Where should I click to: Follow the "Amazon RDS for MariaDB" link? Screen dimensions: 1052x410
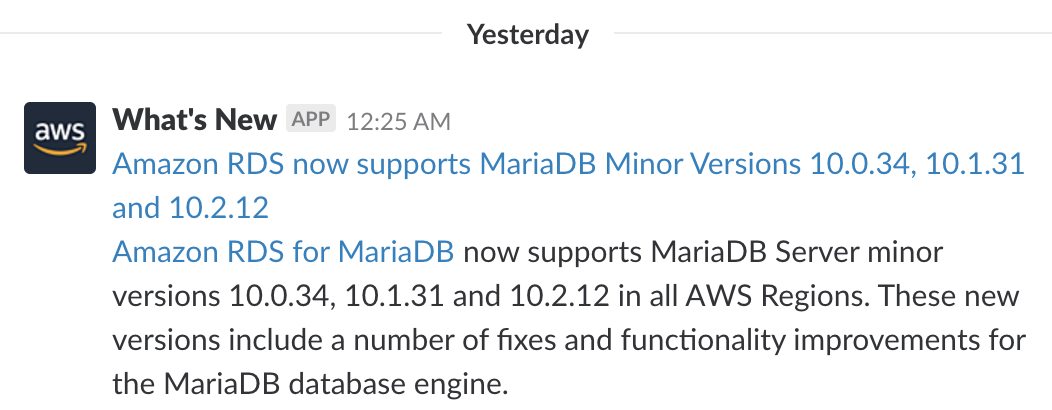284,252
